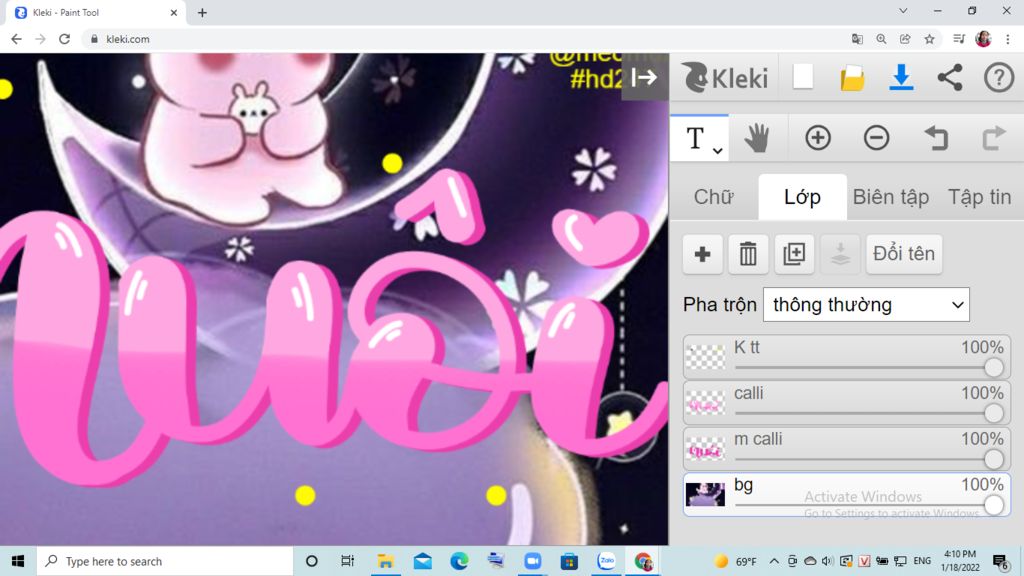Screen dimensions: 1024x576
Task: Expand the tool selection chevron
Action: pyautogui.click(x=717, y=151)
